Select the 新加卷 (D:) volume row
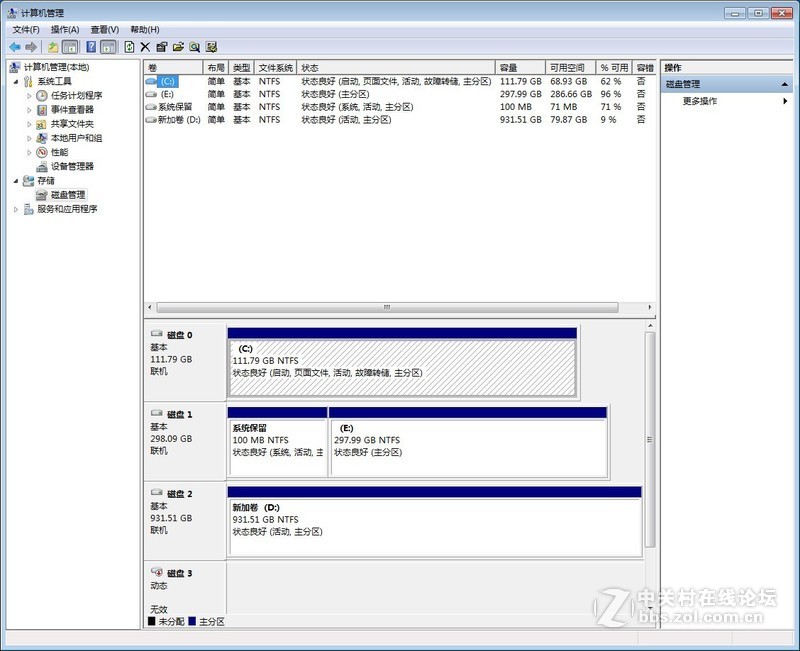800x651 pixels. [399, 120]
